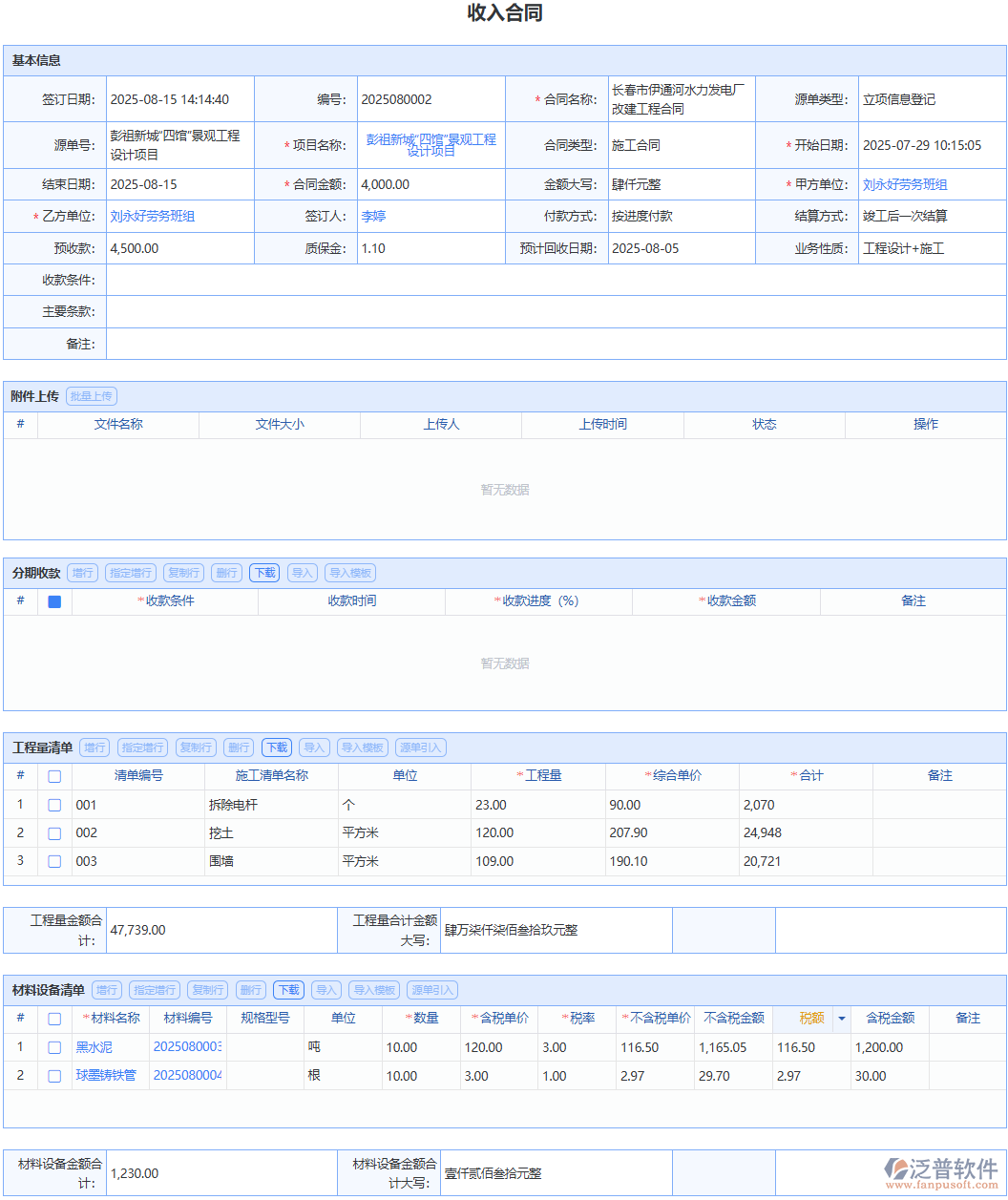Click 复制行 in the 工程量清单 toolbar
The height and width of the screenshot is (1200, 1008).
196,747
